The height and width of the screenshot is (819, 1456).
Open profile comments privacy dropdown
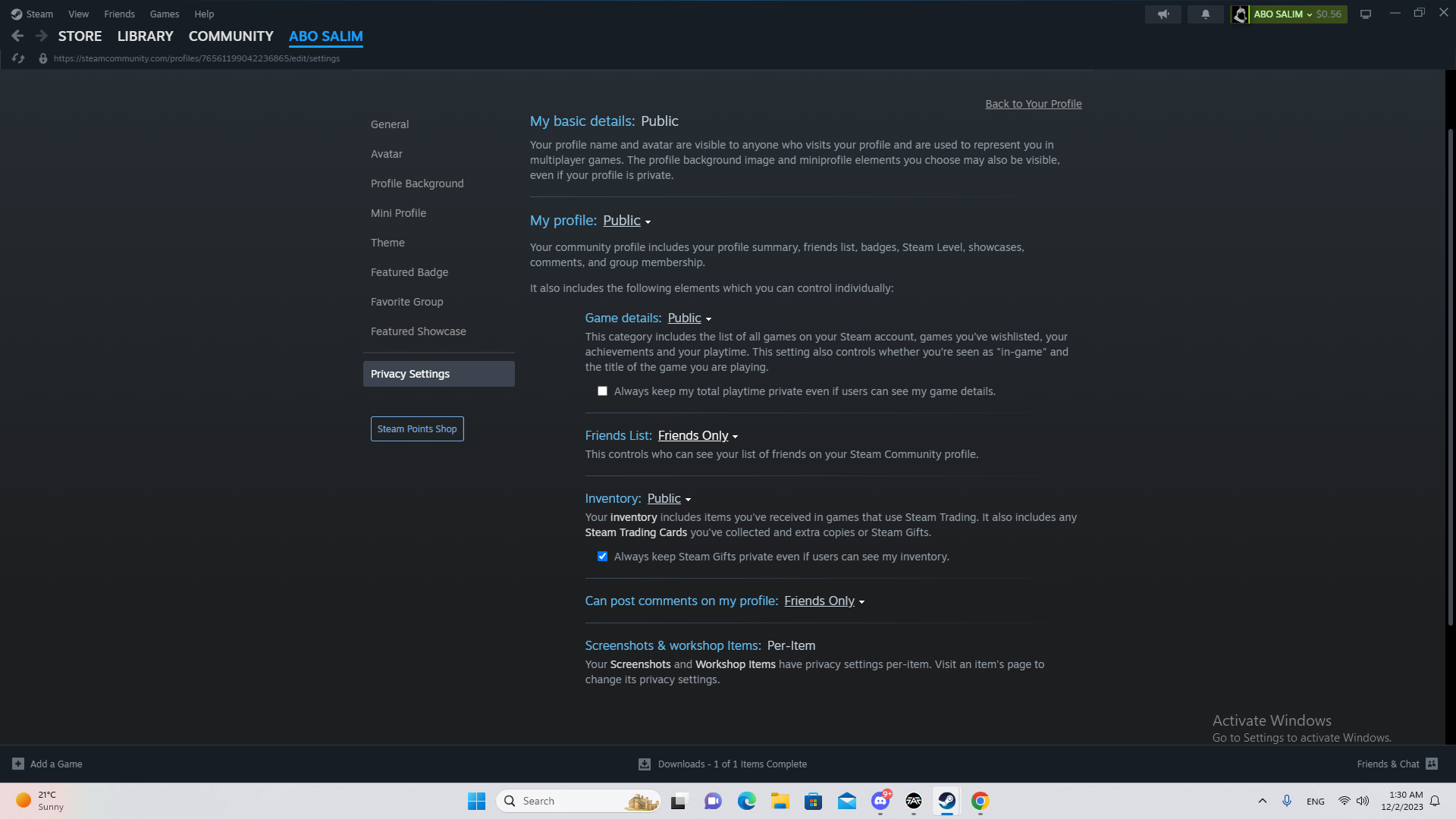[824, 601]
